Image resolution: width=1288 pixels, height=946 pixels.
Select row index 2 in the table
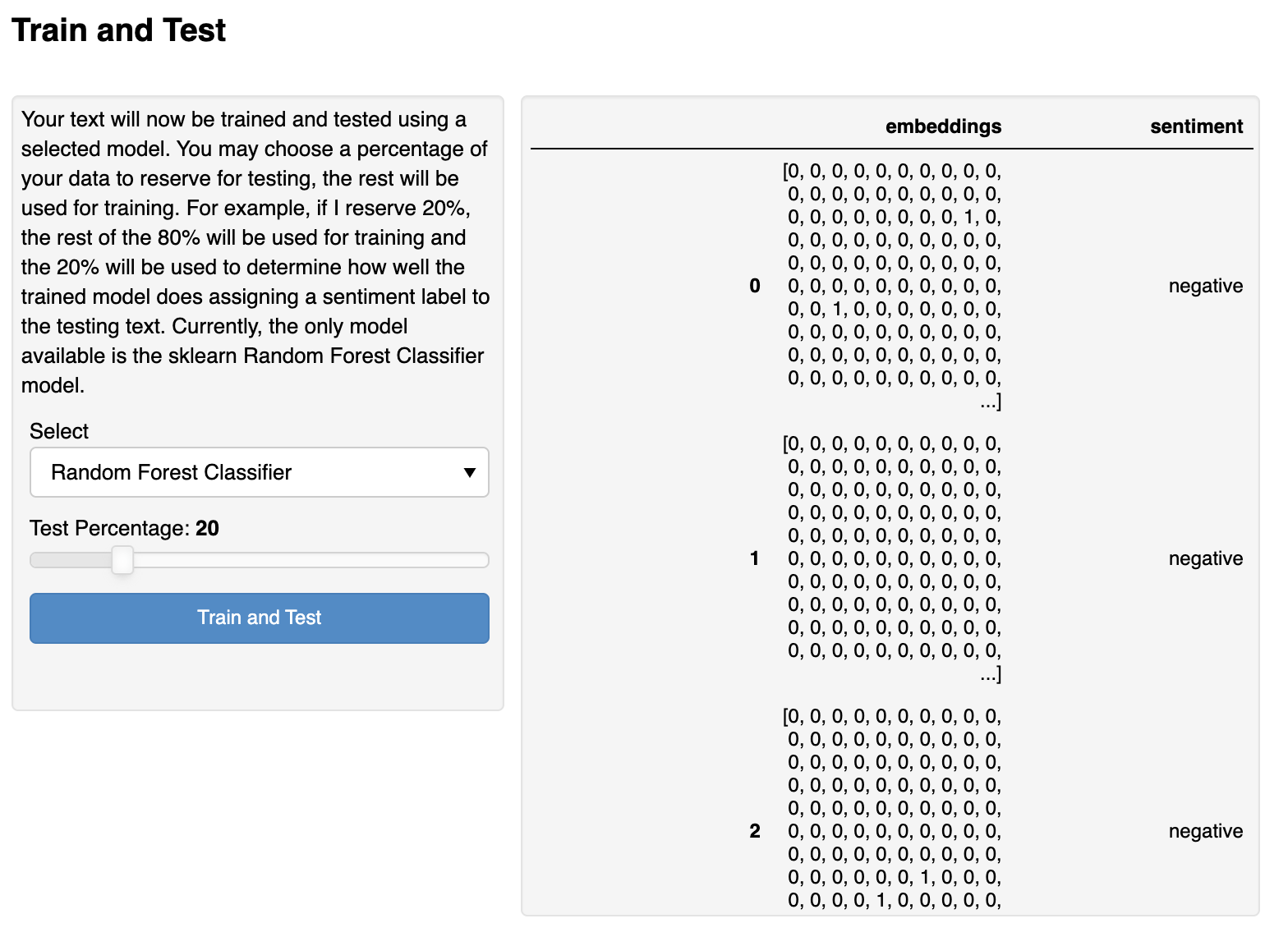pos(755,831)
